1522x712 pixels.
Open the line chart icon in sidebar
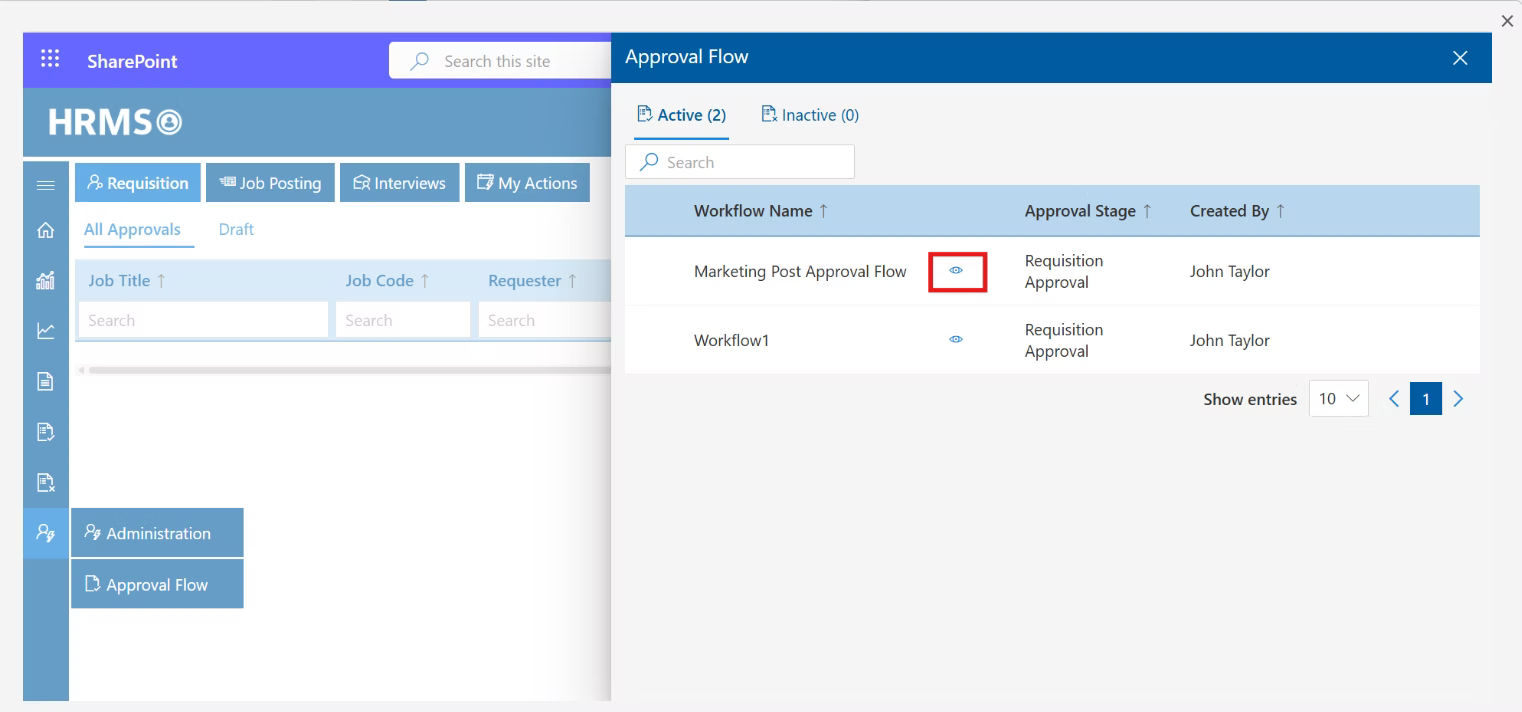point(45,331)
